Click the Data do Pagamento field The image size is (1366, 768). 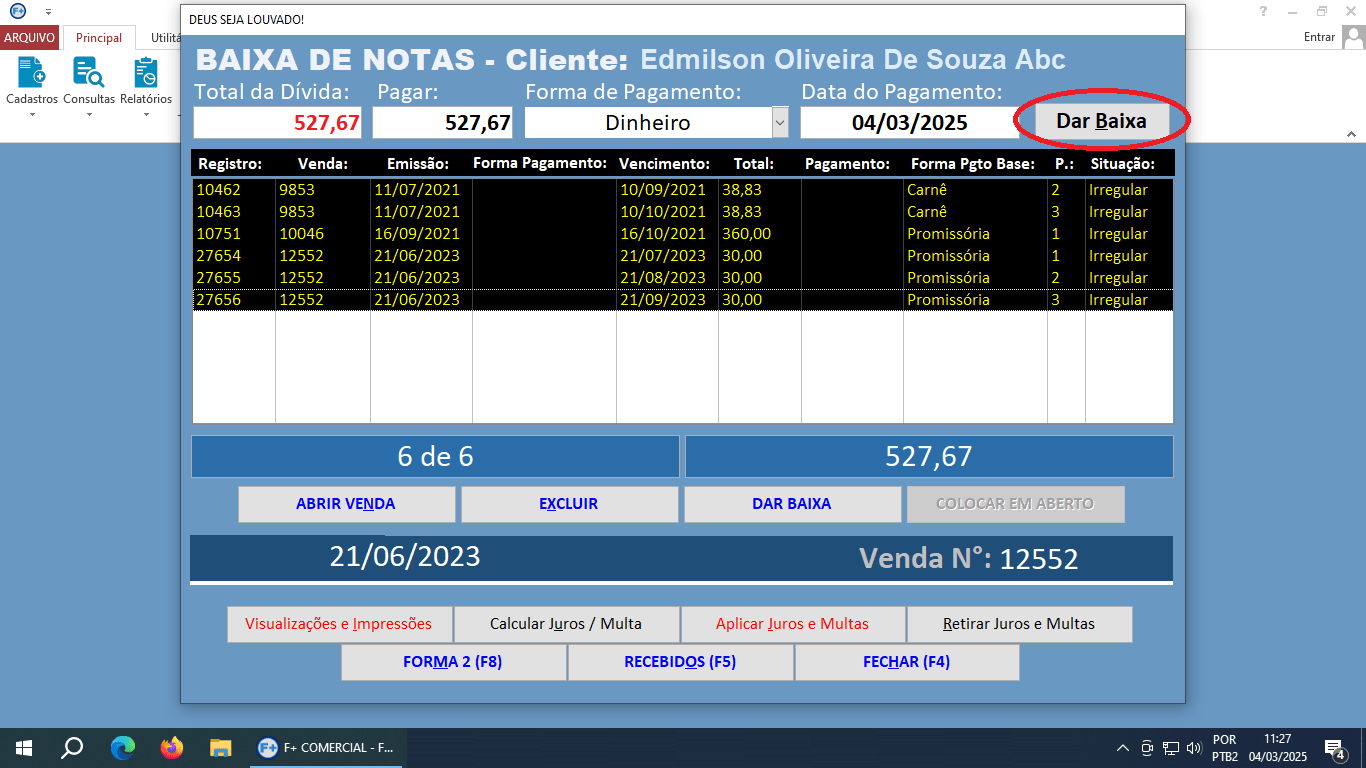tap(909, 123)
